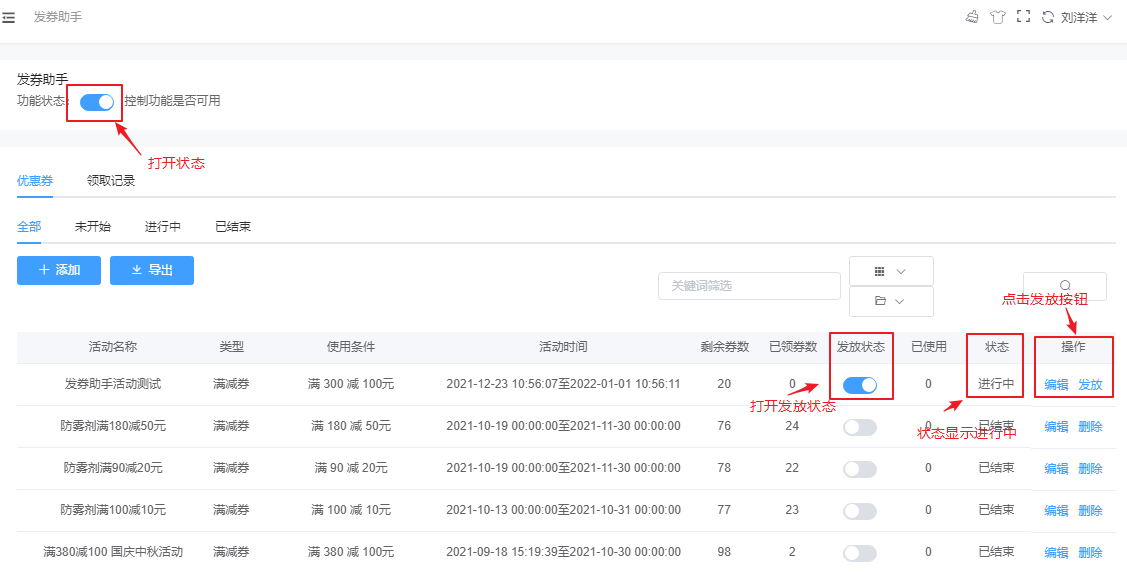Show the 已结束 coupons tab
The width and height of the screenshot is (1127, 572).
[x=233, y=227]
